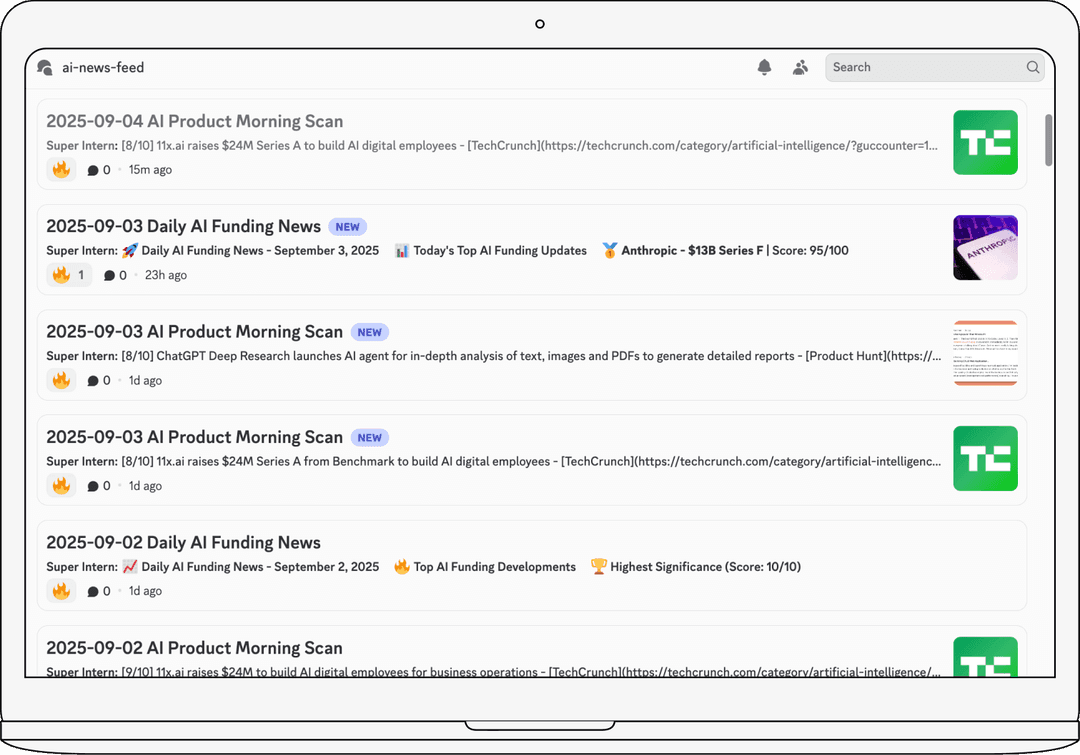1080x755 pixels.
Task: Open the 2025-09-04 AI Product Morning Scan post
Action: [194, 122]
